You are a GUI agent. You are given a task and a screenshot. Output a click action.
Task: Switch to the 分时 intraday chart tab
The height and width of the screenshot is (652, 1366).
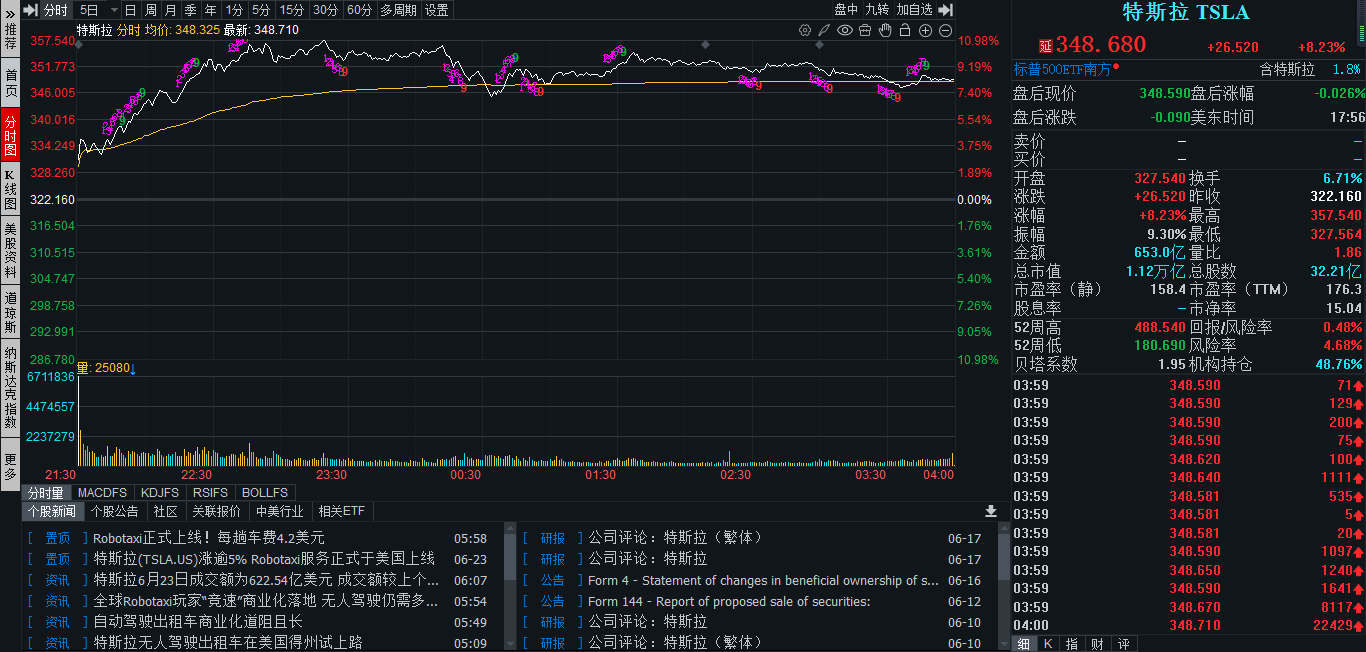(55, 10)
